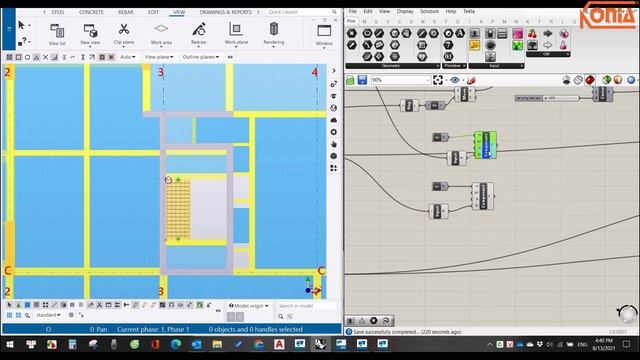Viewport: 640px width, 360px height.
Task: Click the left arrow scrolling ribbon tabs
Action: (x=44, y=12)
